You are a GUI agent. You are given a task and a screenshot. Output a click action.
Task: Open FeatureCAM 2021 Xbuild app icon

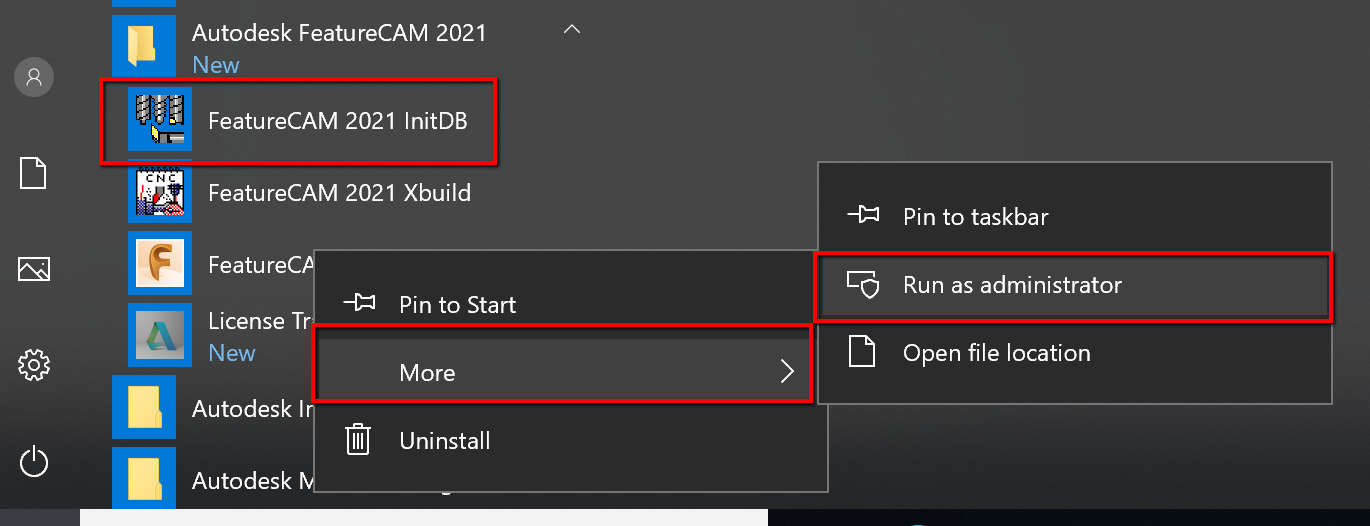(x=160, y=192)
